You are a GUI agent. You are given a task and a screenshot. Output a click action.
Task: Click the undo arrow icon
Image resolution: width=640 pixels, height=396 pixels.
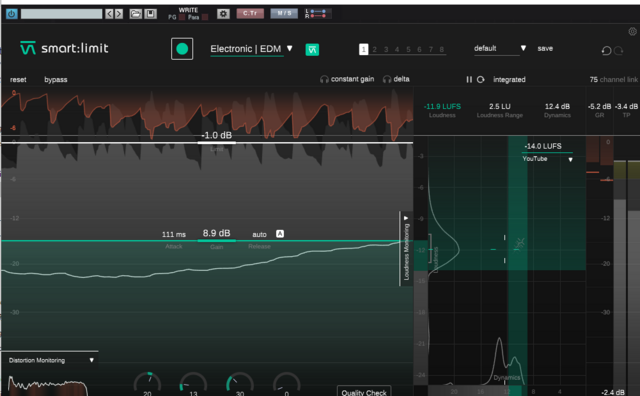606,51
